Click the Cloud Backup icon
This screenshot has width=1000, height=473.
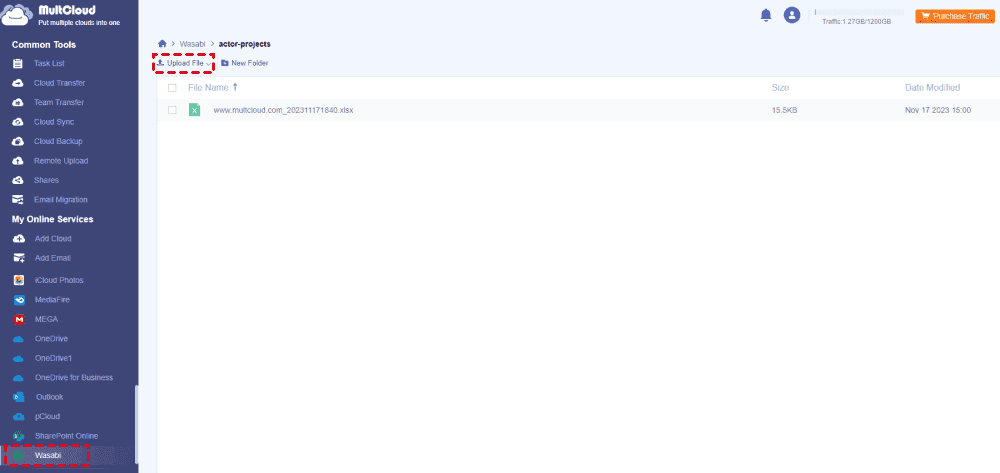point(18,142)
